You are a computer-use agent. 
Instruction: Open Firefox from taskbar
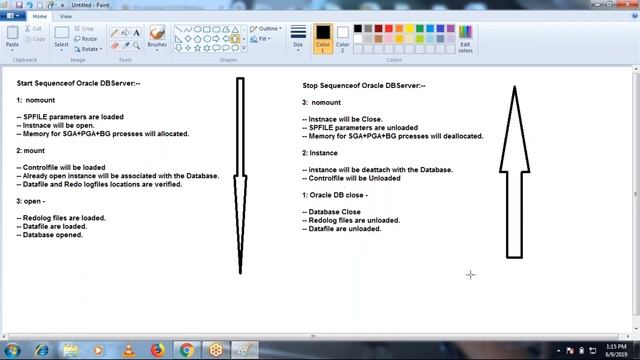pyautogui.click(x=158, y=350)
